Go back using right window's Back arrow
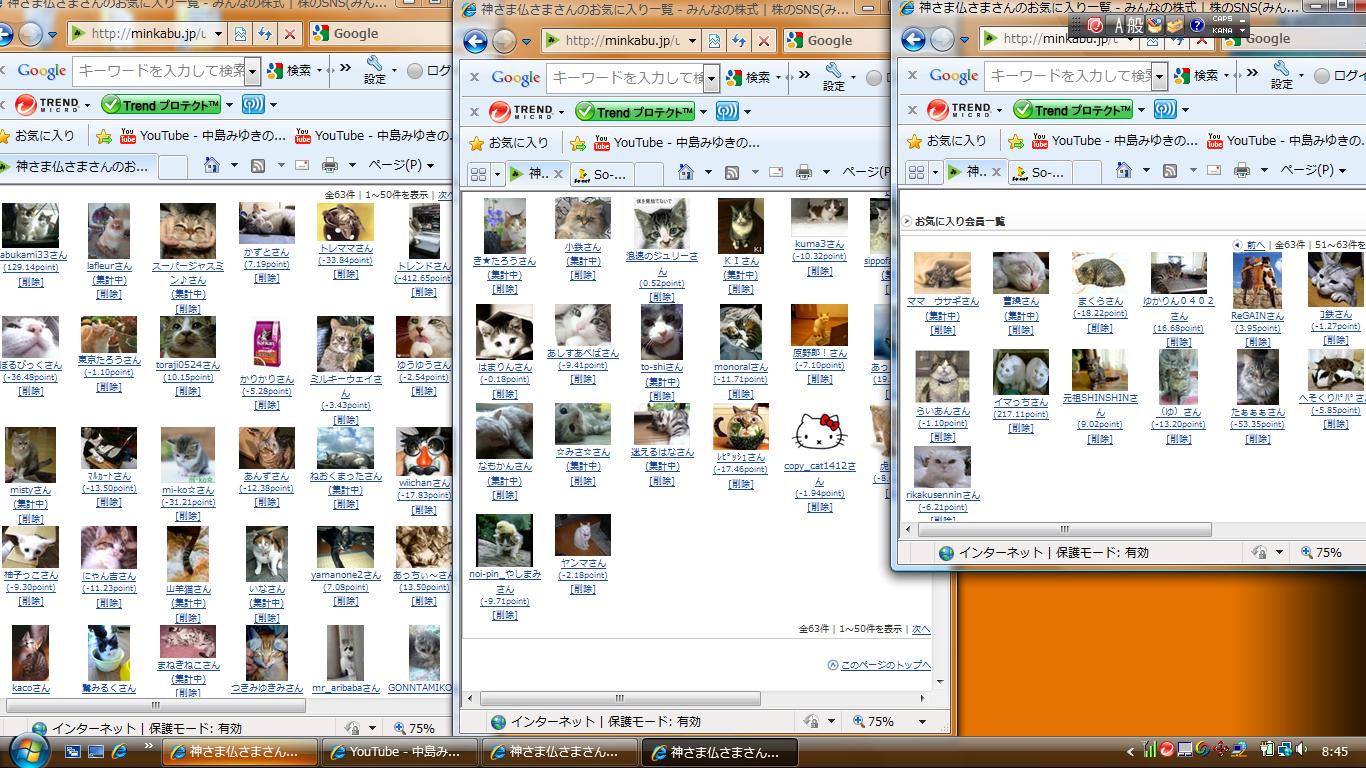1366x768 pixels. point(913,39)
